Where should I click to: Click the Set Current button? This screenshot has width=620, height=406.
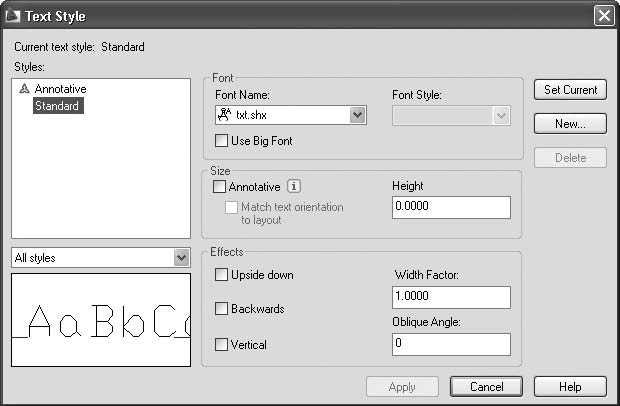[x=570, y=90]
